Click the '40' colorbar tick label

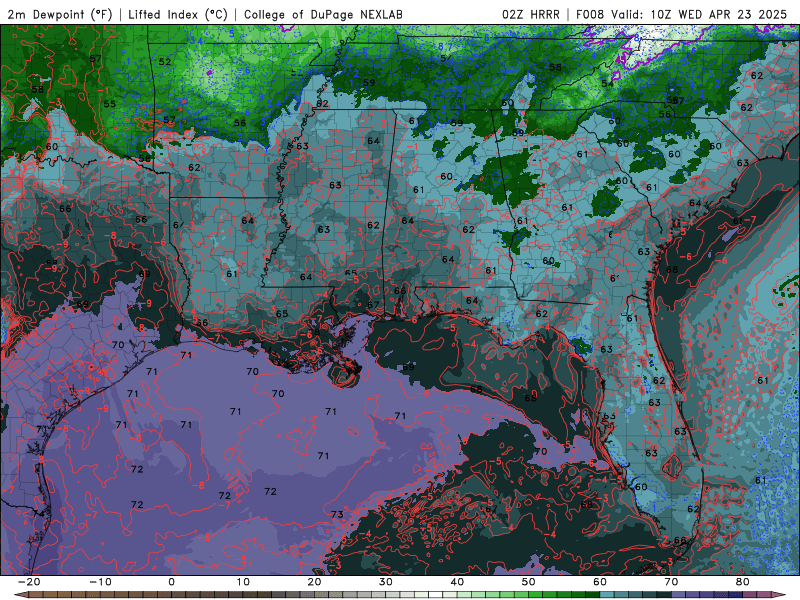click(x=457, y=582)
